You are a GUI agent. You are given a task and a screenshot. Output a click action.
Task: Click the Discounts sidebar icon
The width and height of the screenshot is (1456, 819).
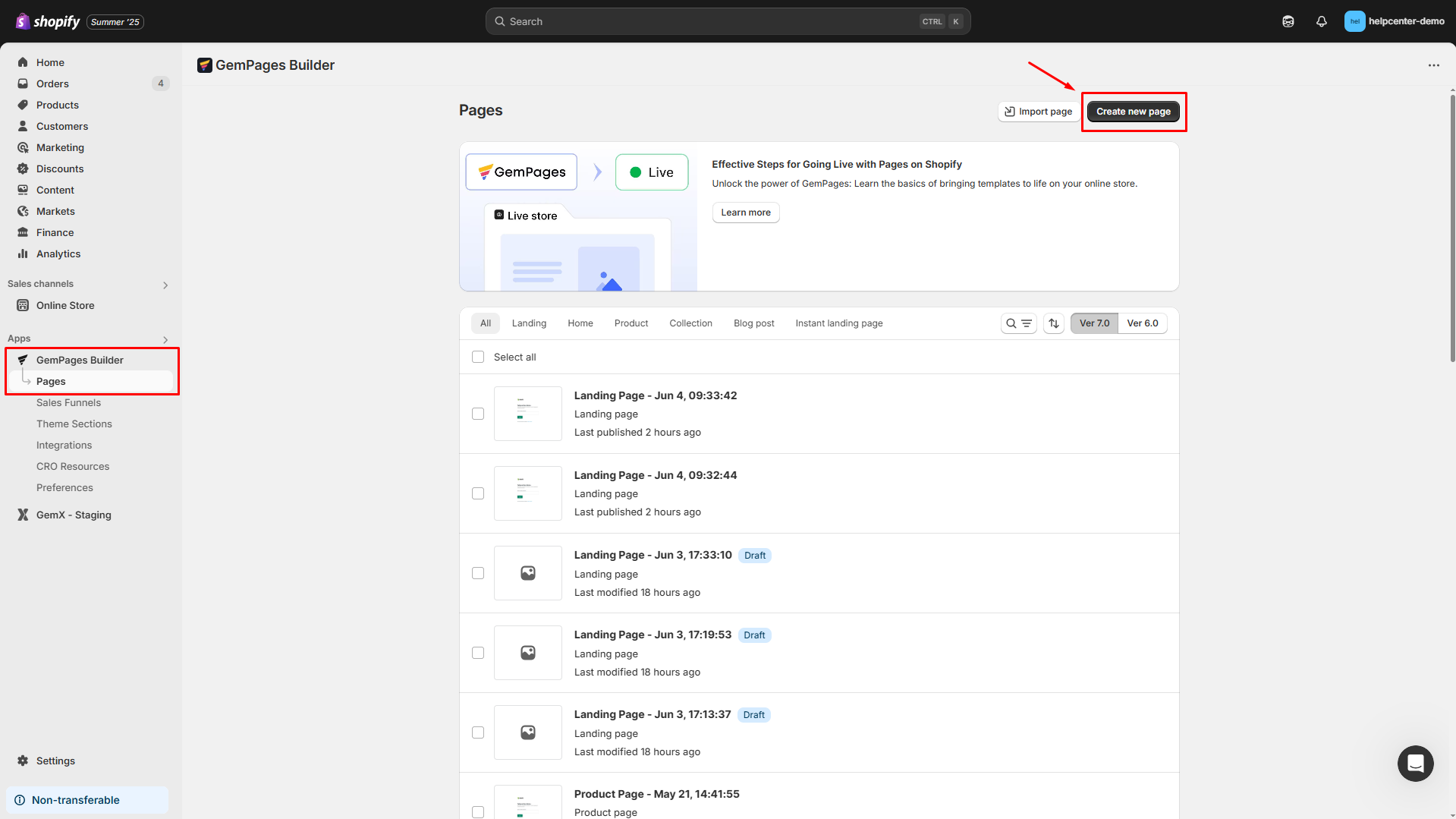click(23, 169)
